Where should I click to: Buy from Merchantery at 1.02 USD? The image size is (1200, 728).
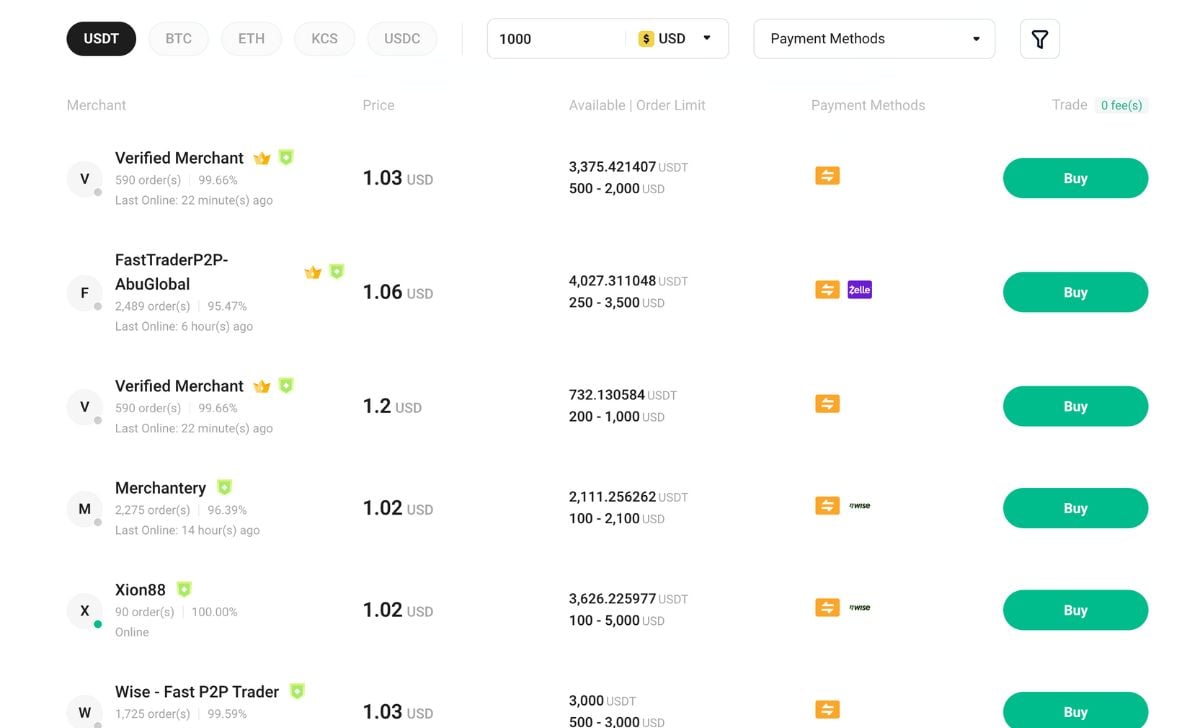(x=1075, y=508)
